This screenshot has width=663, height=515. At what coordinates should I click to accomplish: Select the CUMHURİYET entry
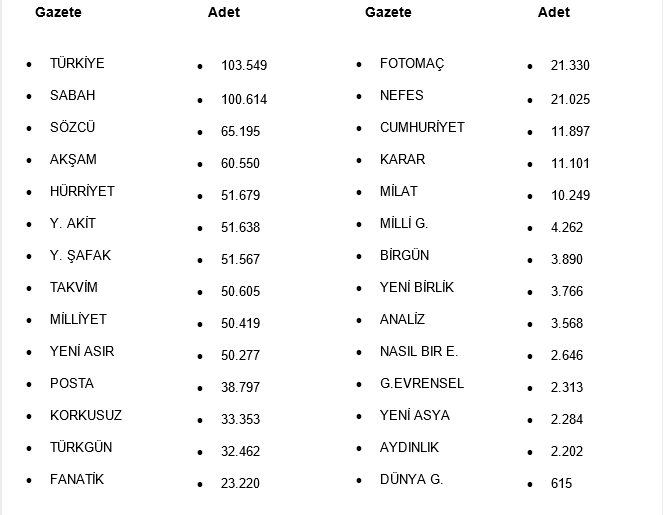click(x=422, y=127)
